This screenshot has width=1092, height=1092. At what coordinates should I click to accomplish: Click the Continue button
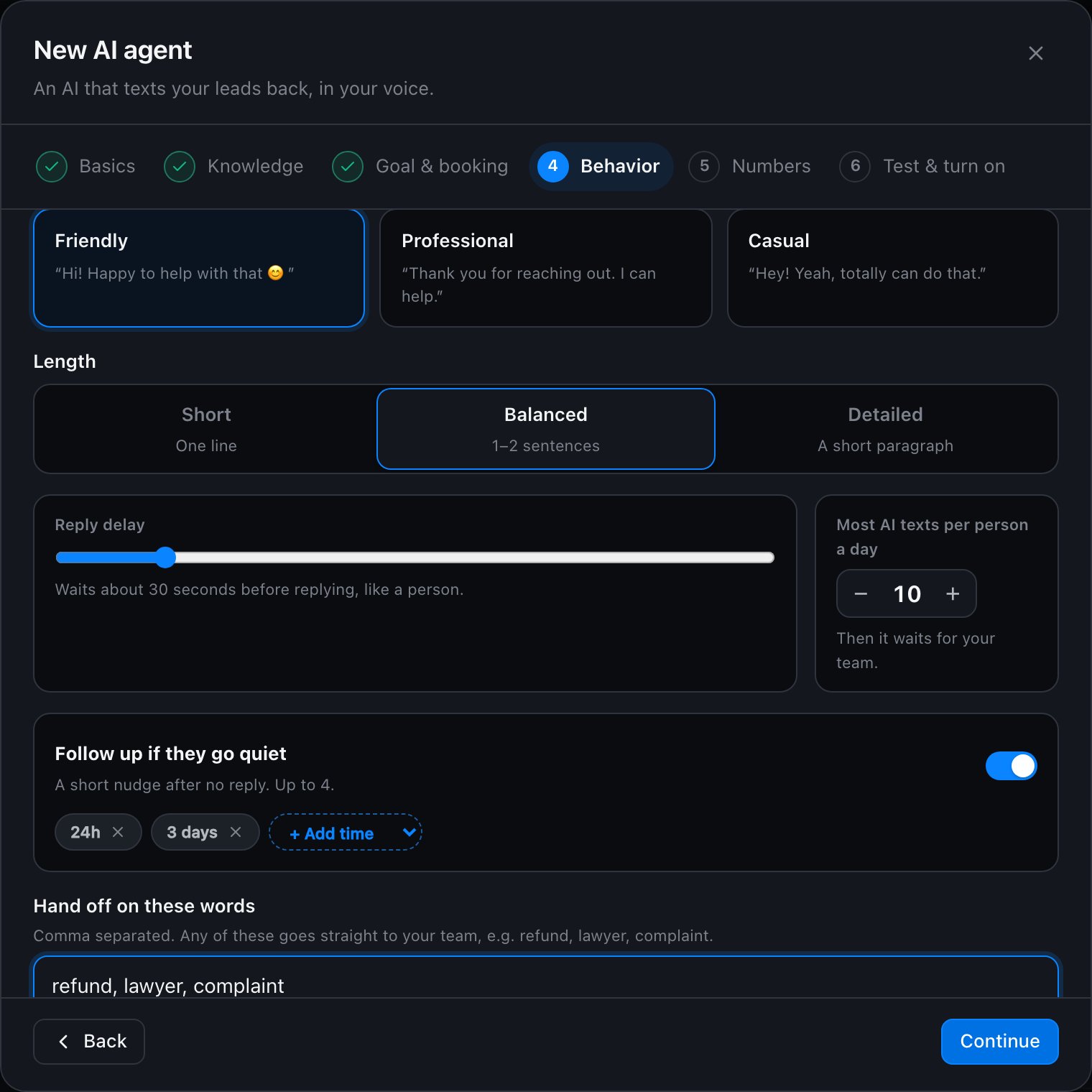1000,1042
